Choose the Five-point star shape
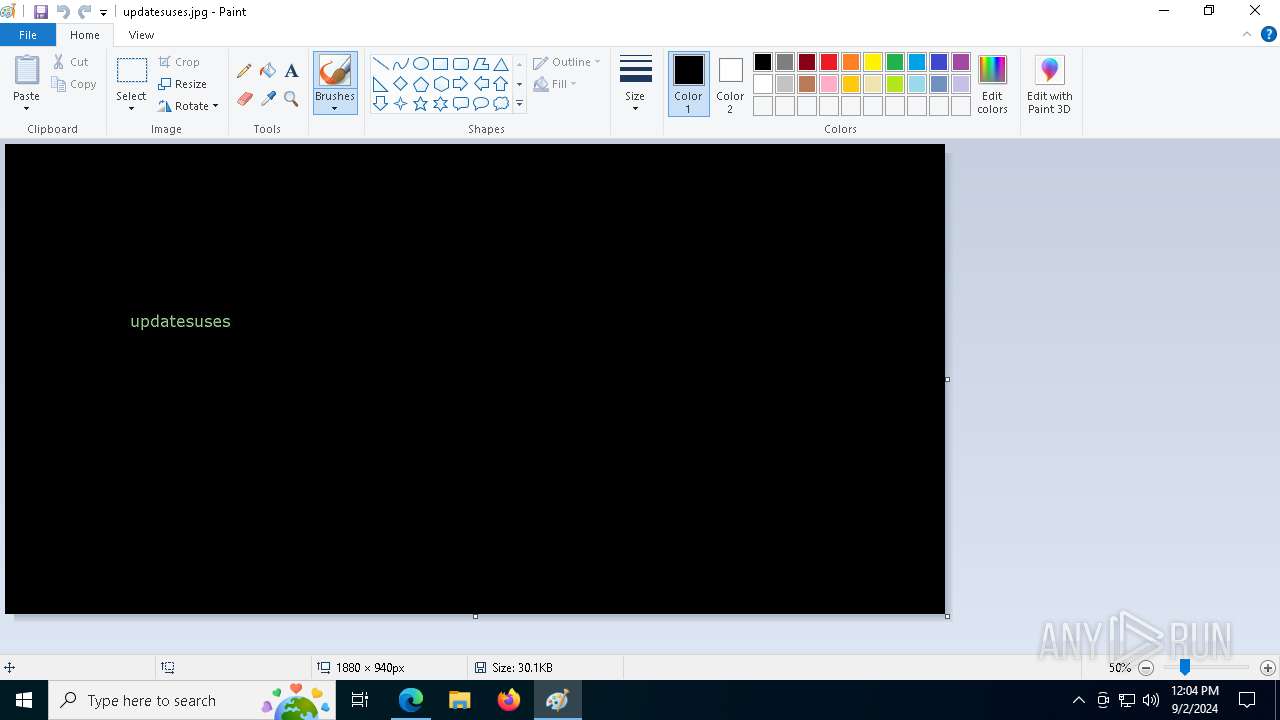Image resolution: width=1280 pixels, height=720 pixels. [x=421, y=103]
